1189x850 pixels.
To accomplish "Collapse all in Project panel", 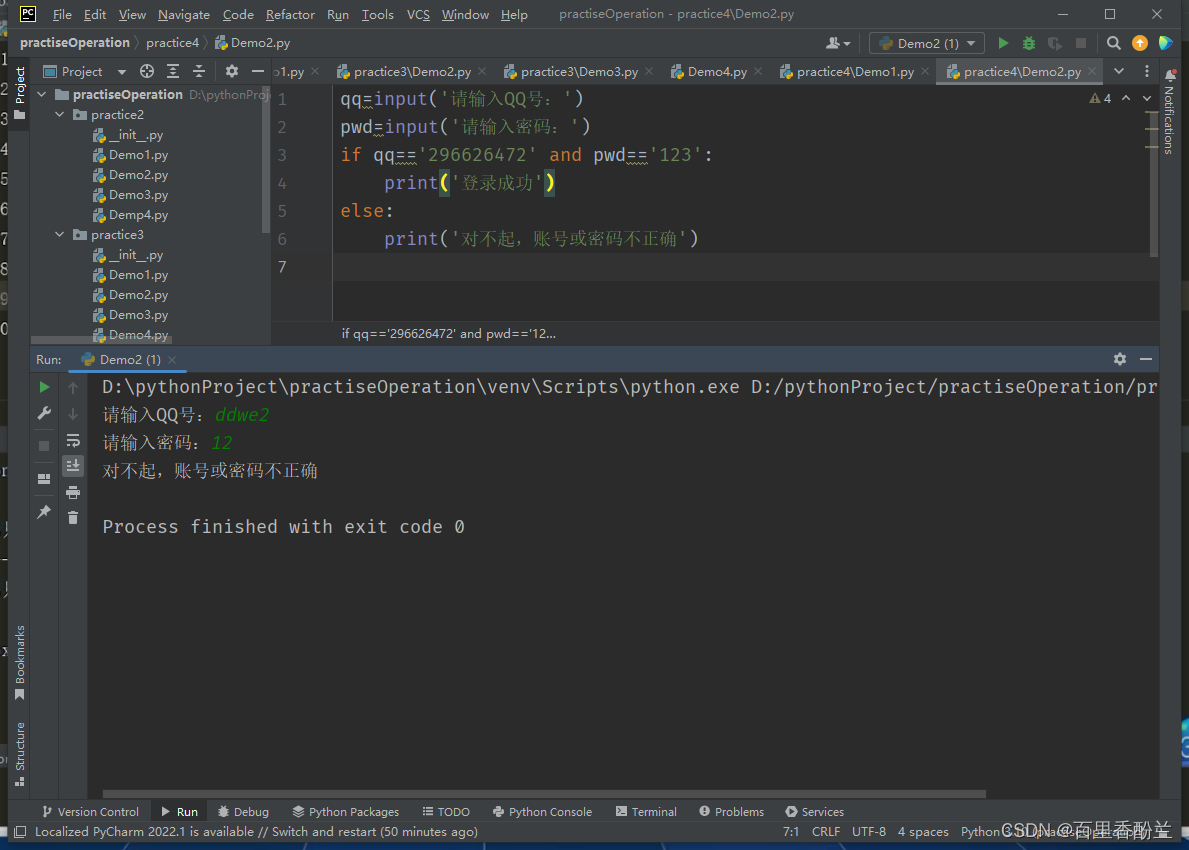I will coord(199,71).
